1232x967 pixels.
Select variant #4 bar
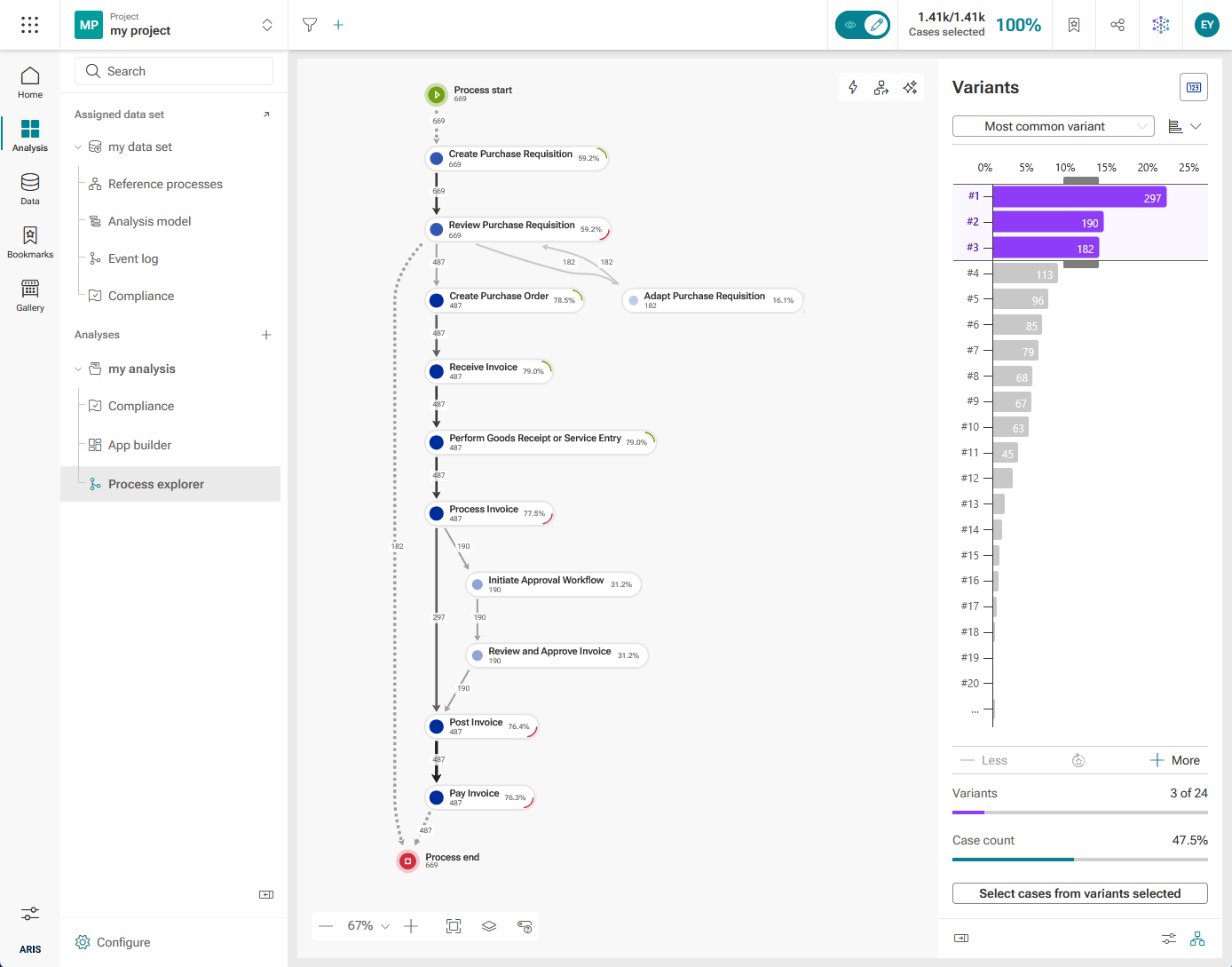1025,273
